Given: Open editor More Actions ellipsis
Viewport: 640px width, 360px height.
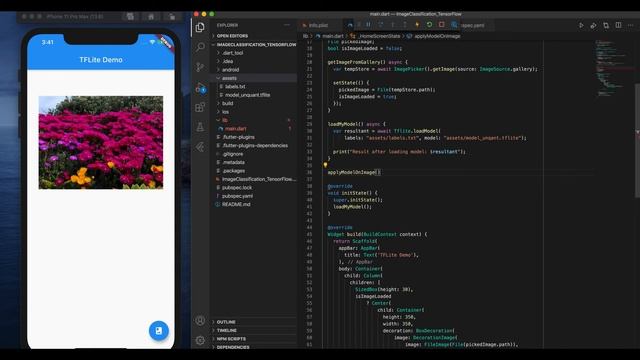Looking at the screenshot, I should point(631,25).
